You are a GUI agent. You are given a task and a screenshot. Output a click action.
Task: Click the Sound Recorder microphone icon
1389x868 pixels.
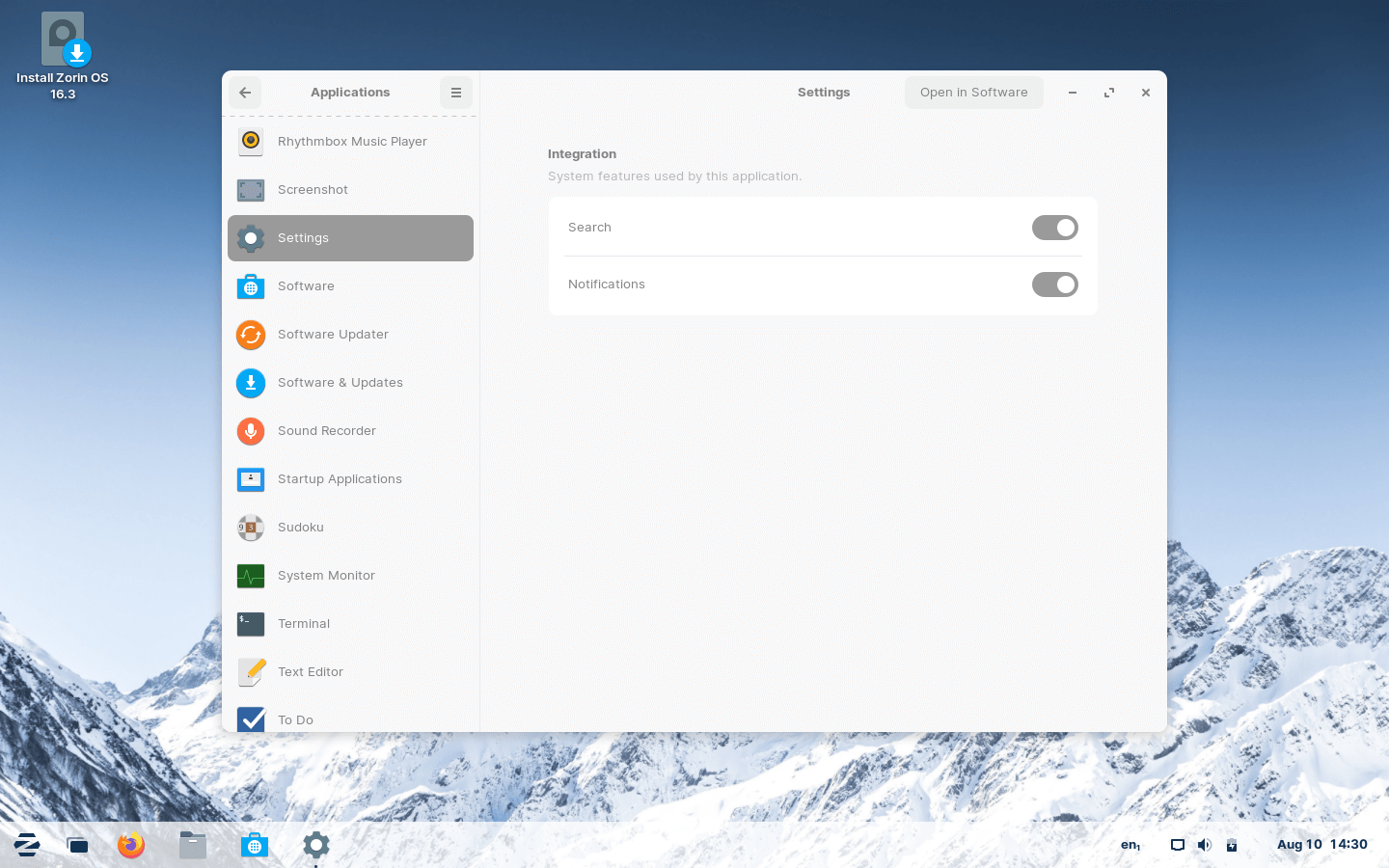coord(251,431)
